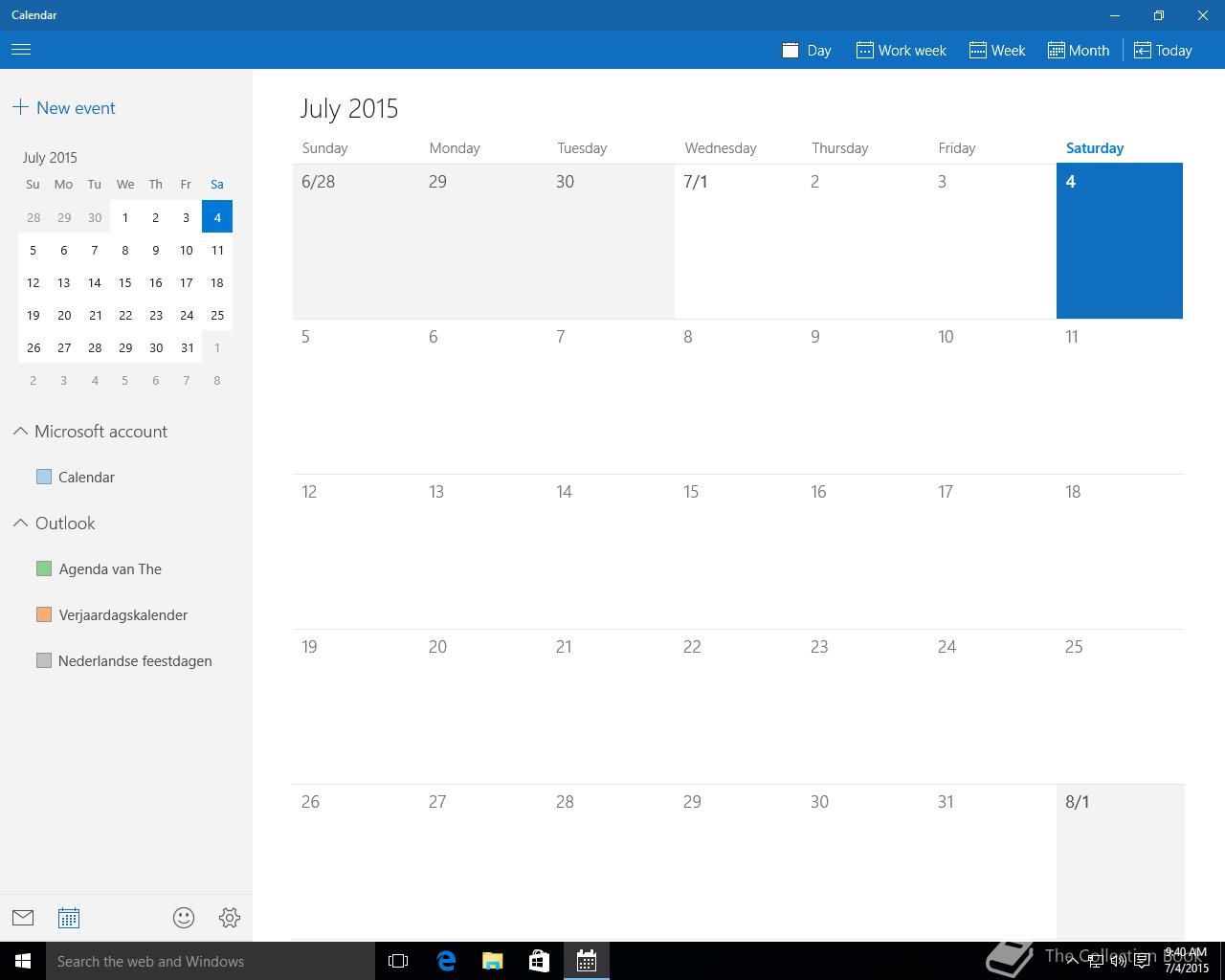Select July 15 in mini calendar

coord(124,282)
